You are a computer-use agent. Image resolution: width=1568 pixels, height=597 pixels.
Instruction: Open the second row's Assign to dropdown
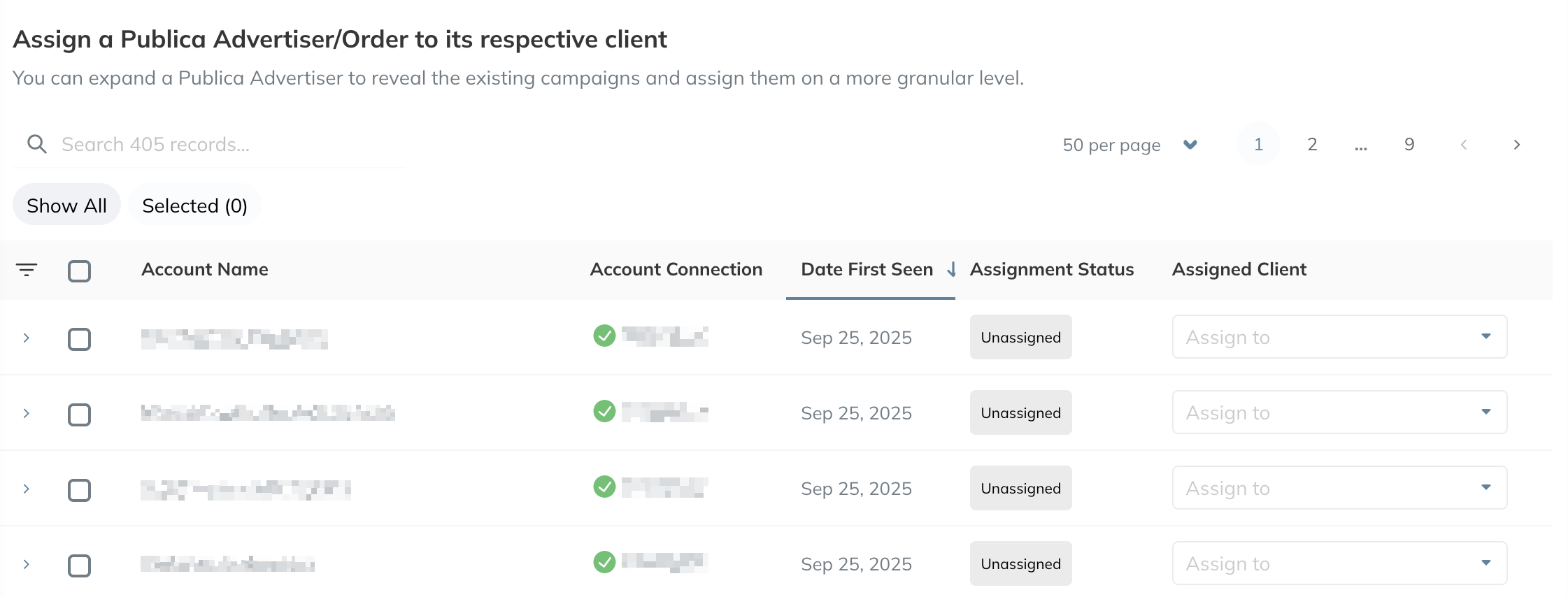[x=1339, y=412]
